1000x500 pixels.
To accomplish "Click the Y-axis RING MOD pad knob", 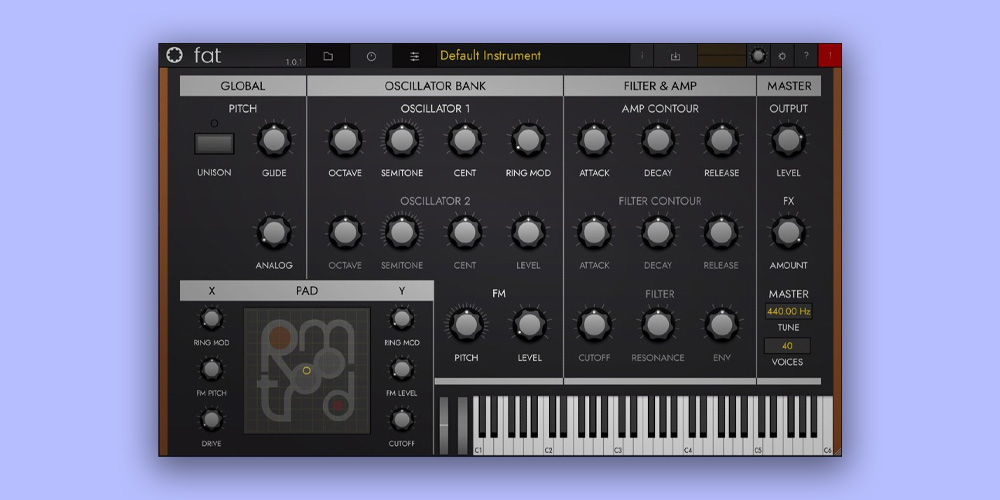I will tap(401, 318).
